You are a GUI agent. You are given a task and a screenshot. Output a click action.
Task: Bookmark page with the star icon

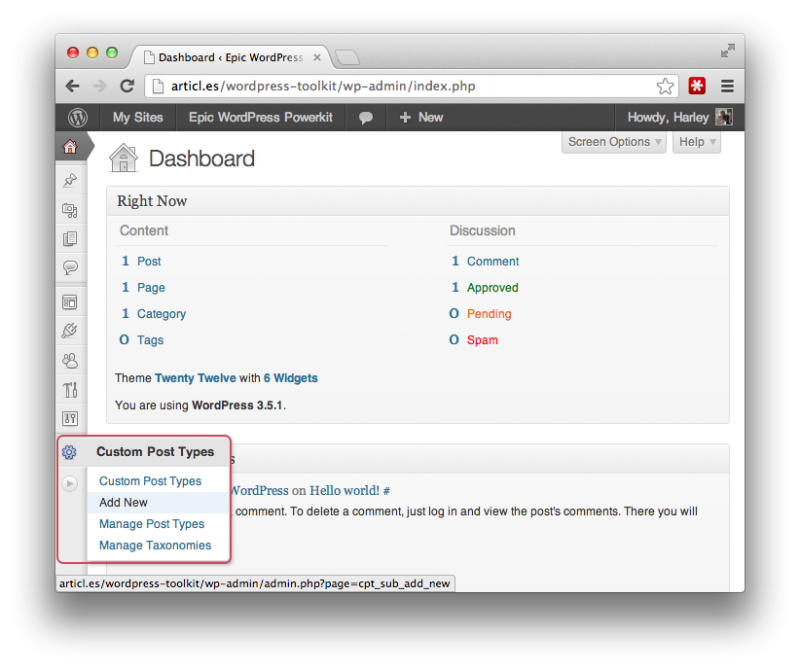click(x=665, y=86)
